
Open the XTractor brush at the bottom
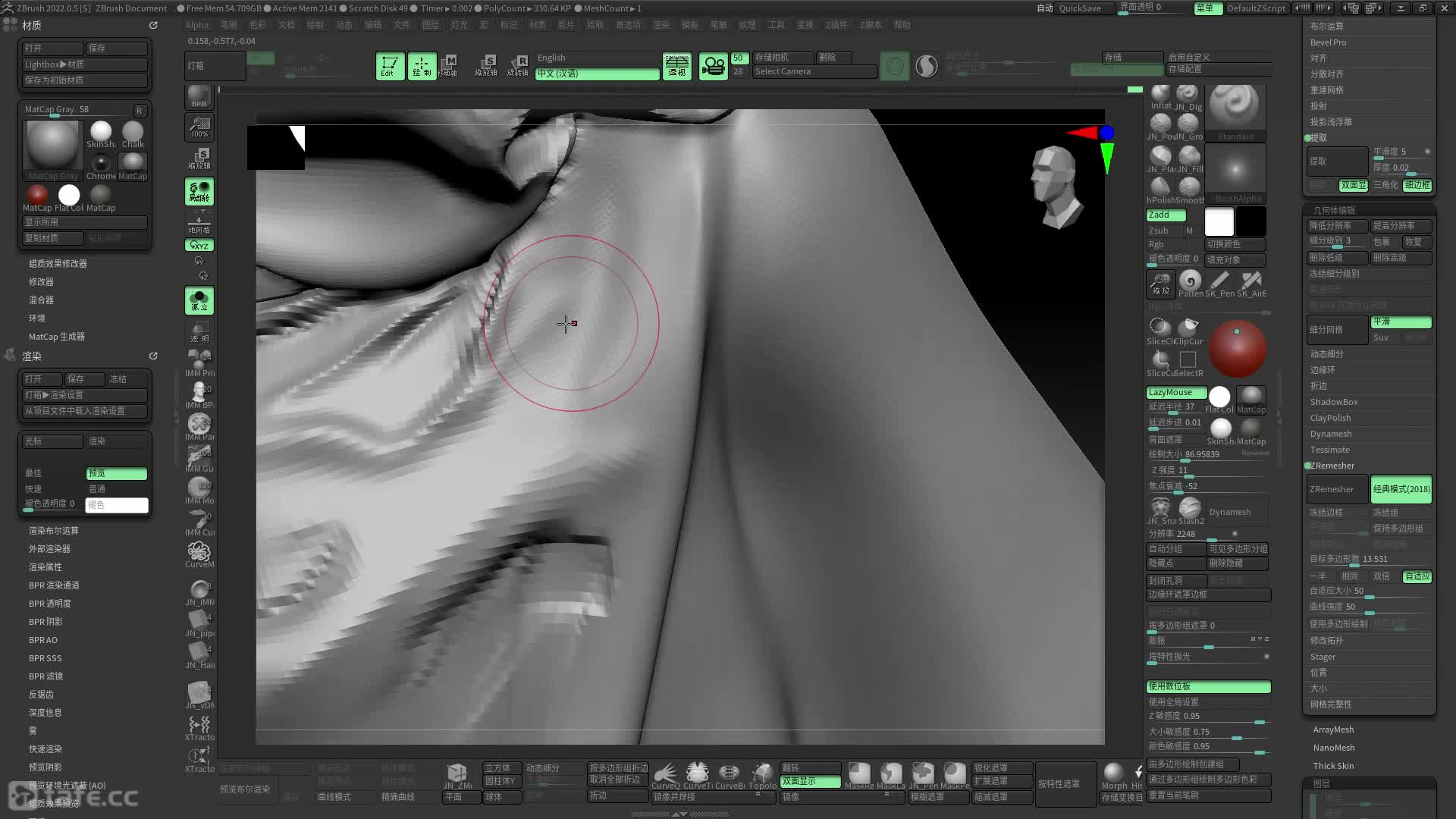click(199, 759)
